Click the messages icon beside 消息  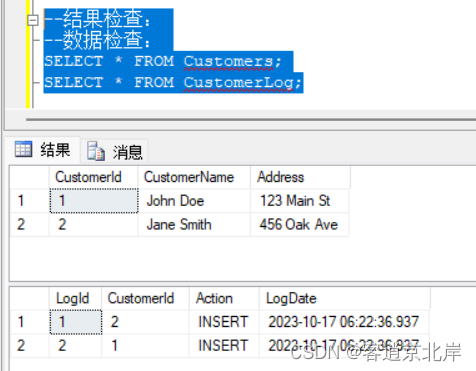(x=96, y=151)
